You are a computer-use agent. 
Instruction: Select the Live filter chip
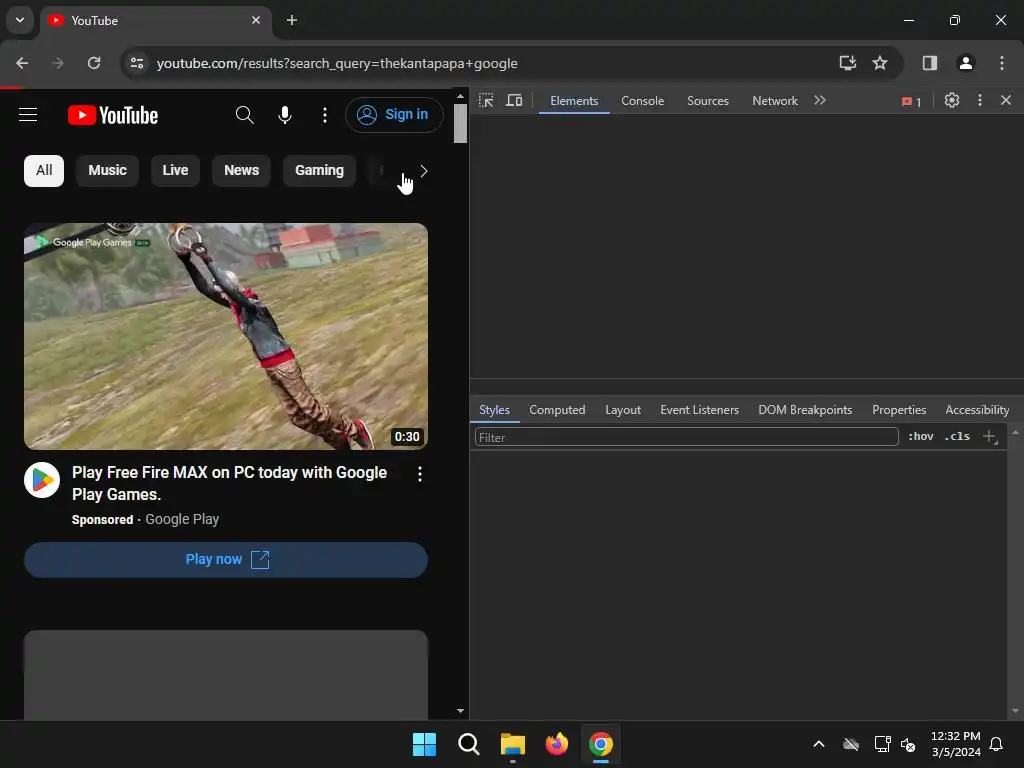tap(175, 170)
